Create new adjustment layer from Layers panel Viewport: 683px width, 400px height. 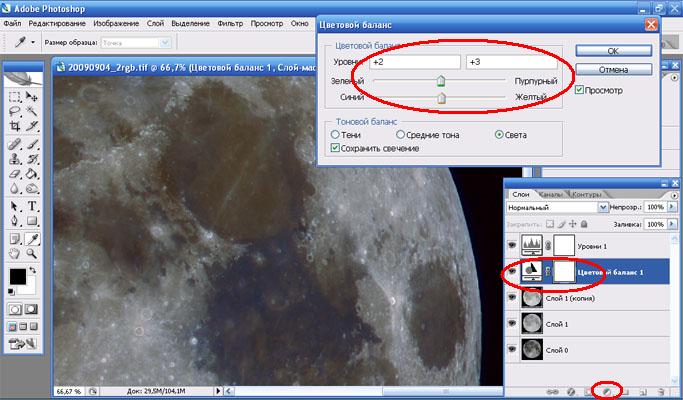[607, 392]
